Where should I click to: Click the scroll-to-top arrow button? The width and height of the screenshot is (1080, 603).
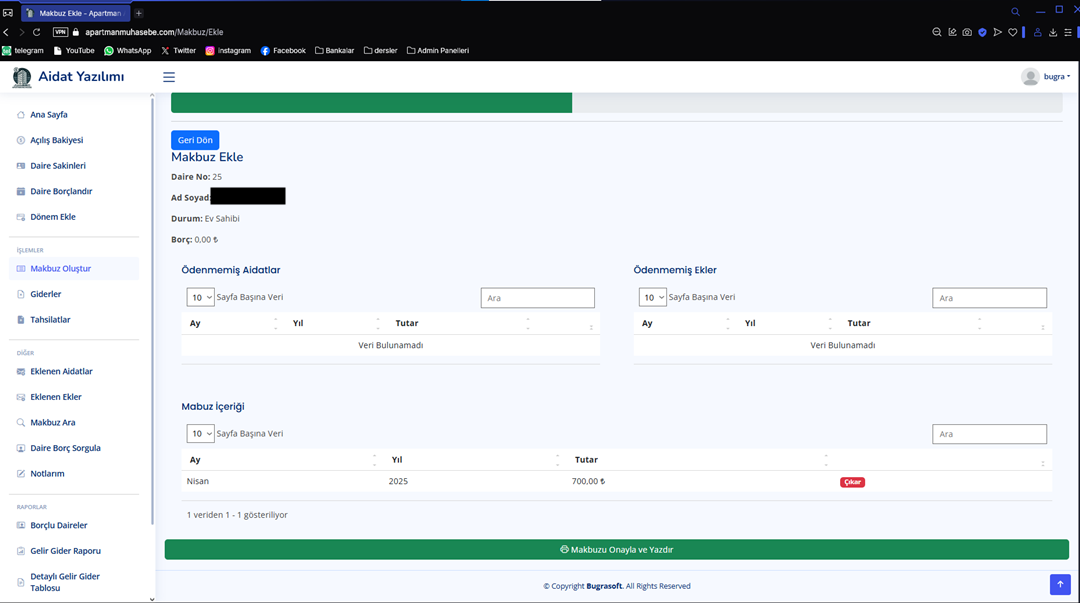[x=1060, y=584]
